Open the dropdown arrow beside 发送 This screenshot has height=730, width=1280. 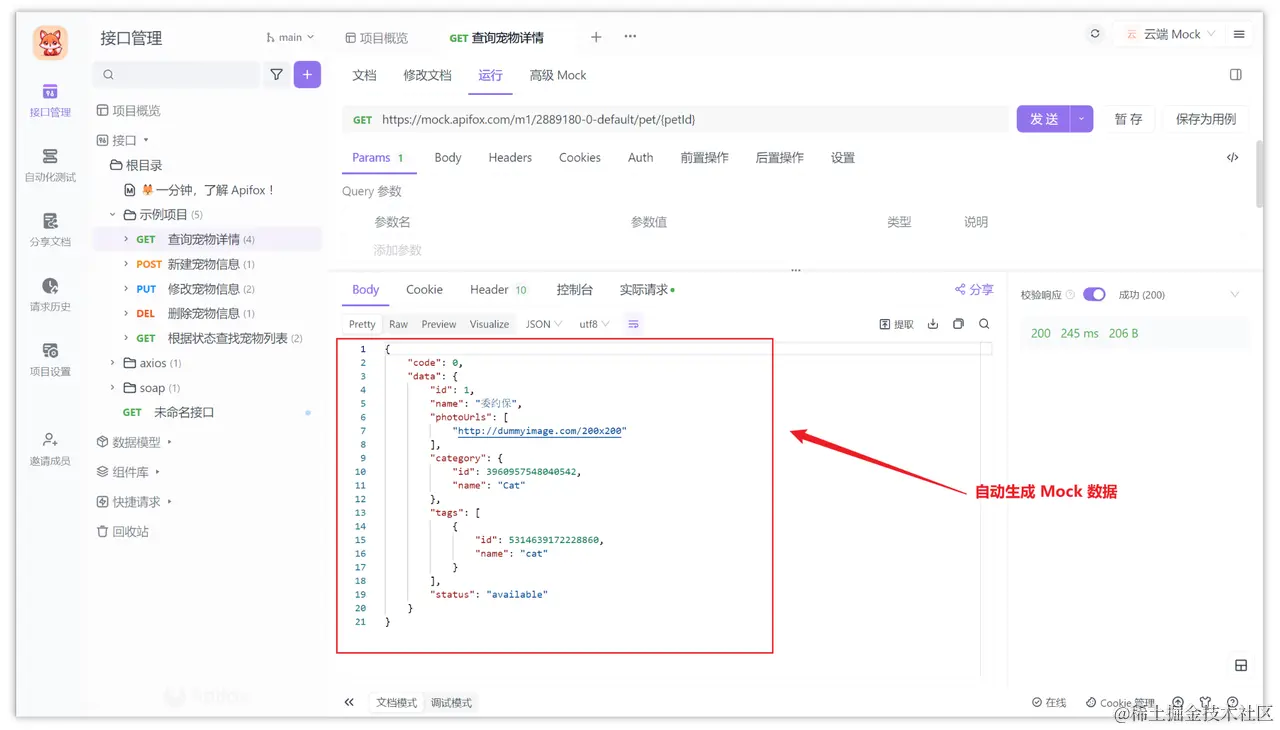pos(1081,119)
